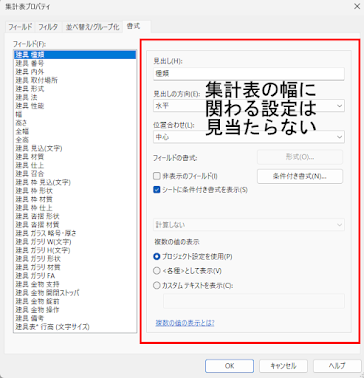This screenshot has height=378, width=364.
Task: Select 建具 法 list entry
Action: click(75, 97)
